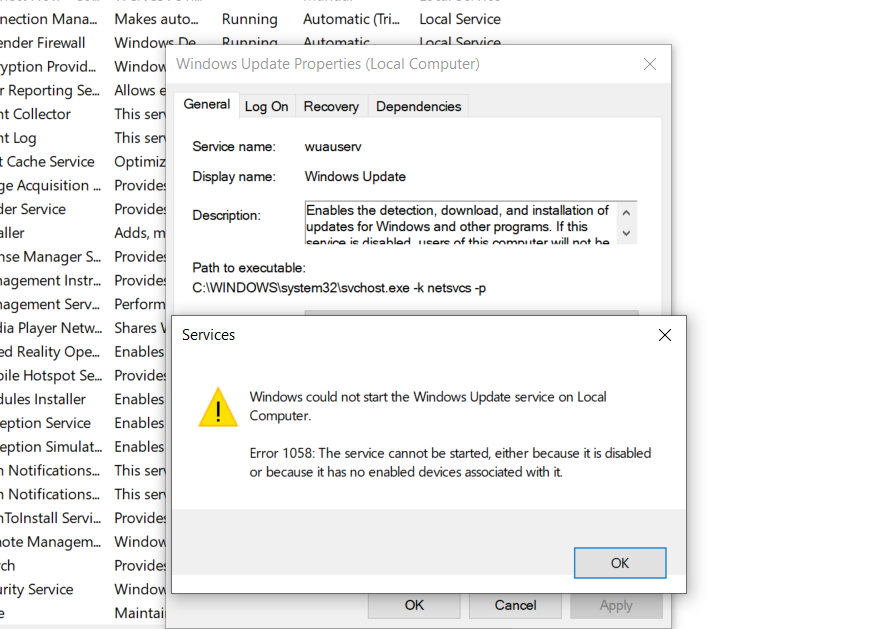This screenshot has width=881, height=629.
Task: Select the 'r Reporting Se...' service row
Action: tap(83, 90)
